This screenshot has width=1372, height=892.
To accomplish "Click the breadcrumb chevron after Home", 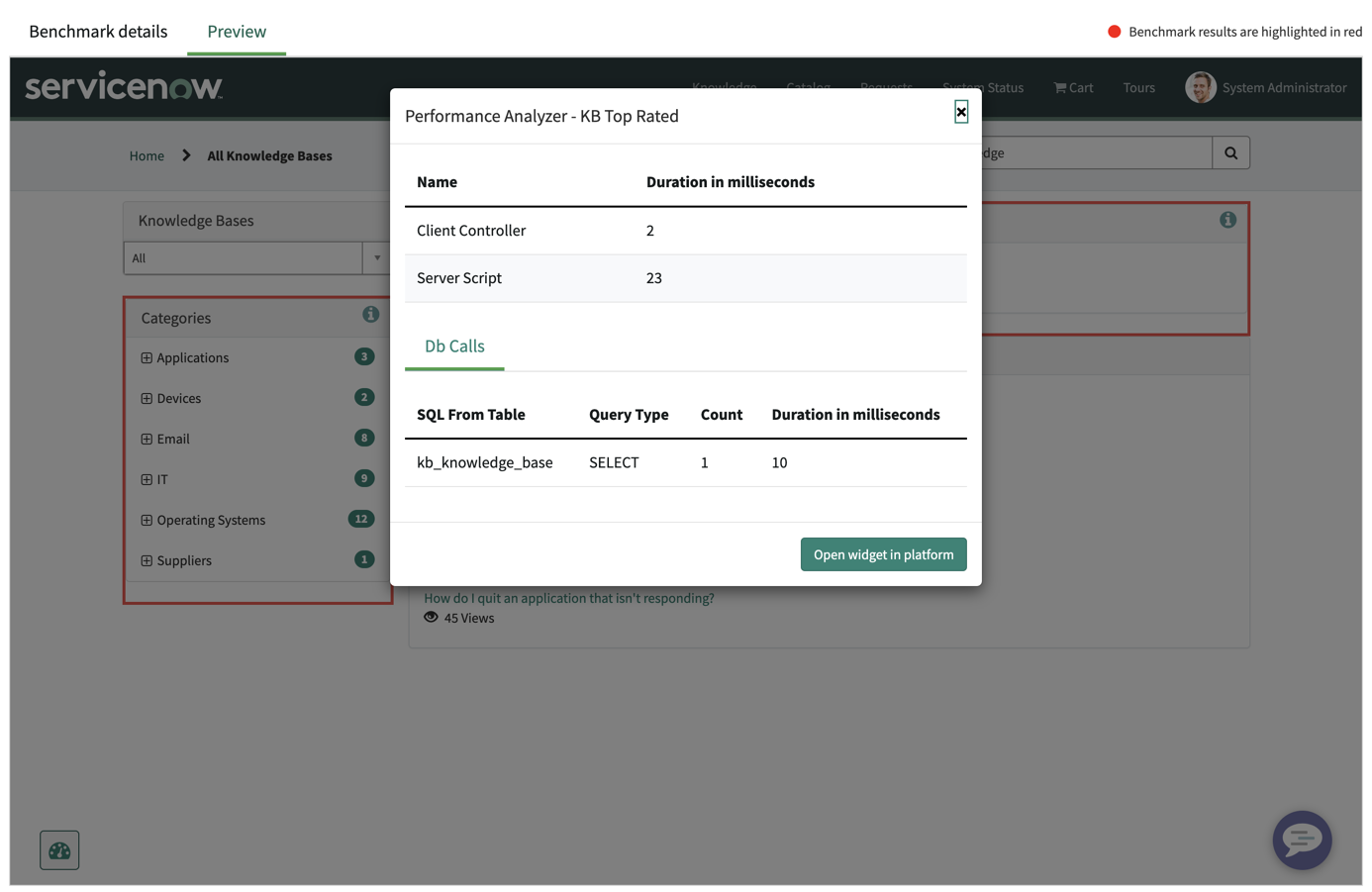I will (186, 155).
